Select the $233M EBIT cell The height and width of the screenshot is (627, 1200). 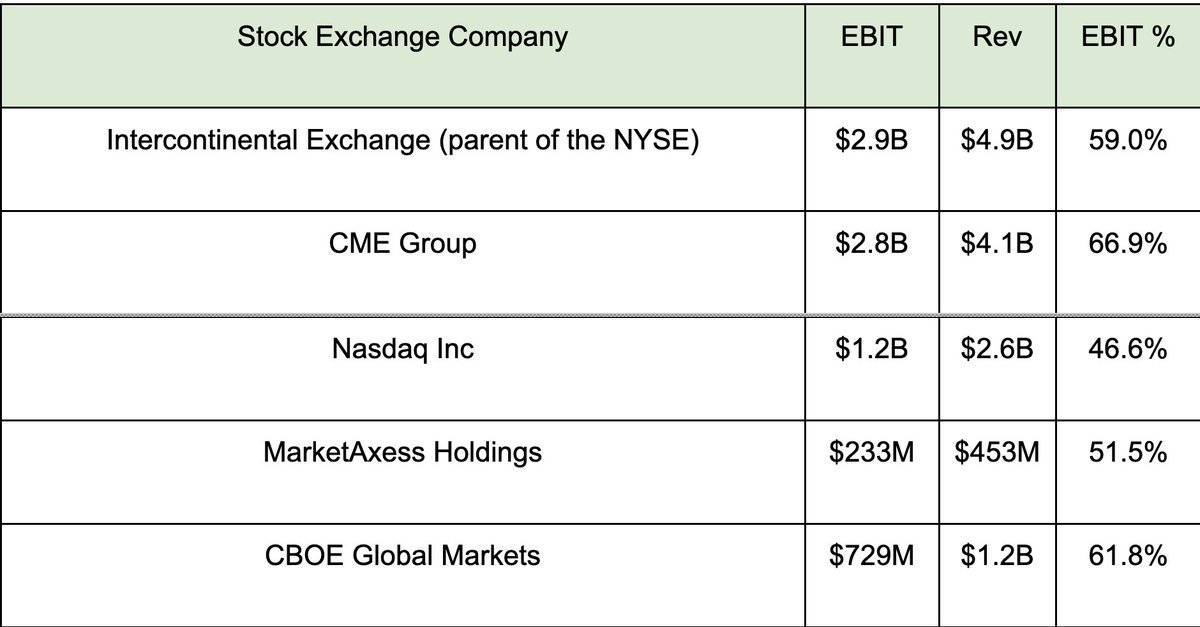pyautogui.click(x=871, y=452)
